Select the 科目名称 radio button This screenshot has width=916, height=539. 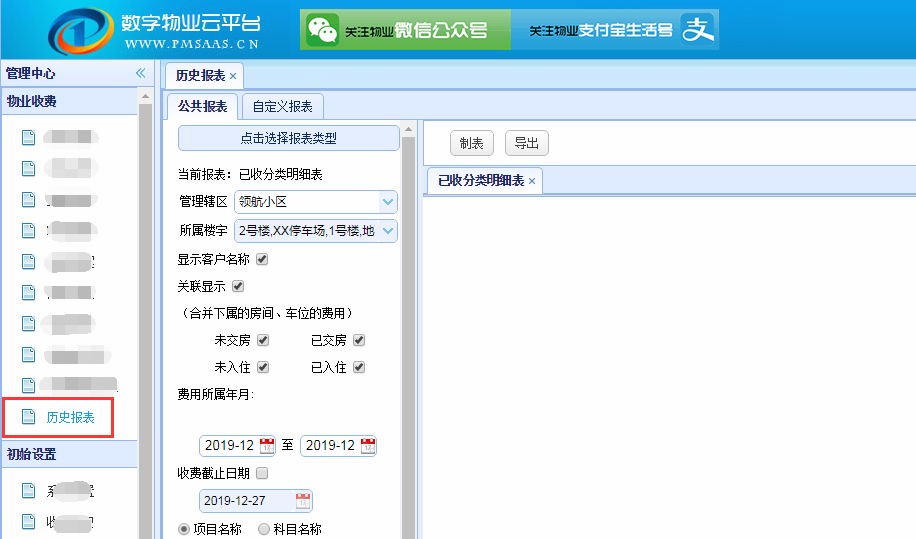[264, 529]
